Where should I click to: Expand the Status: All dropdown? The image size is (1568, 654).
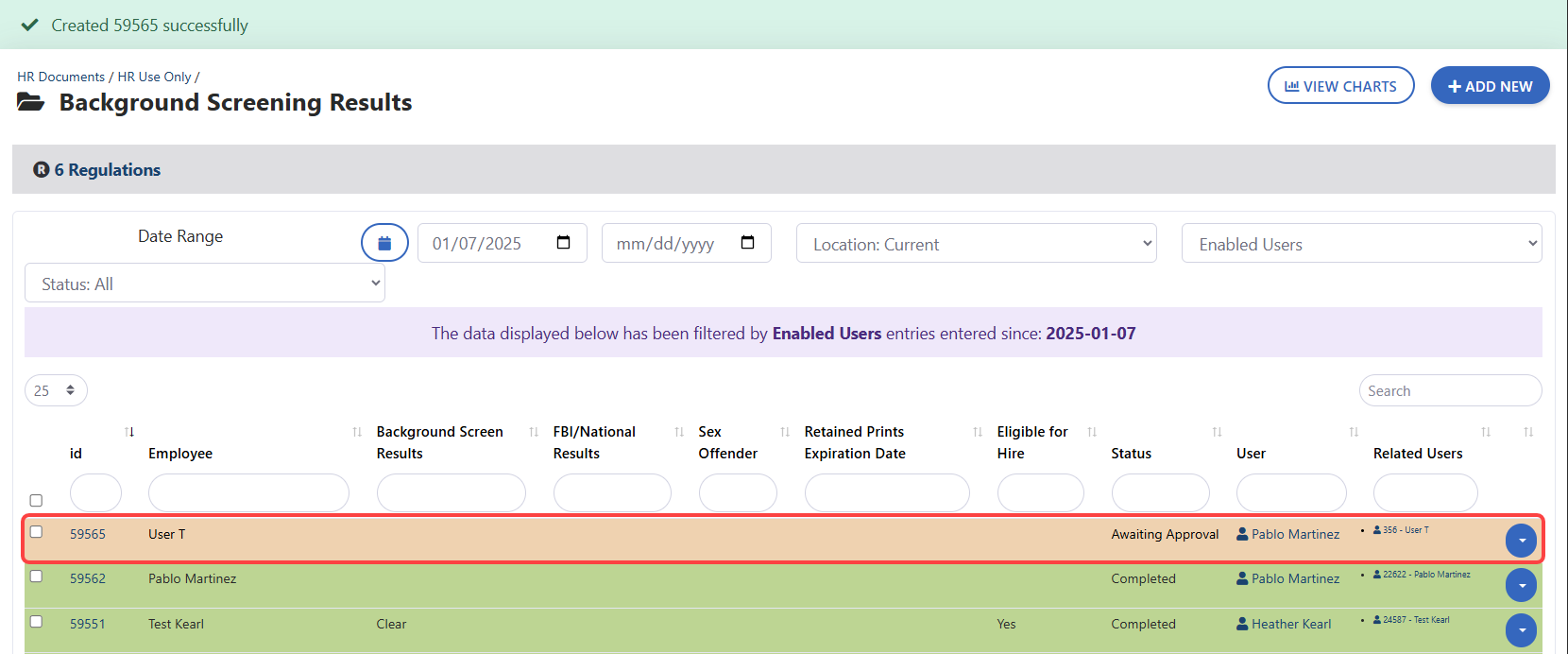[x=205, y=284]
